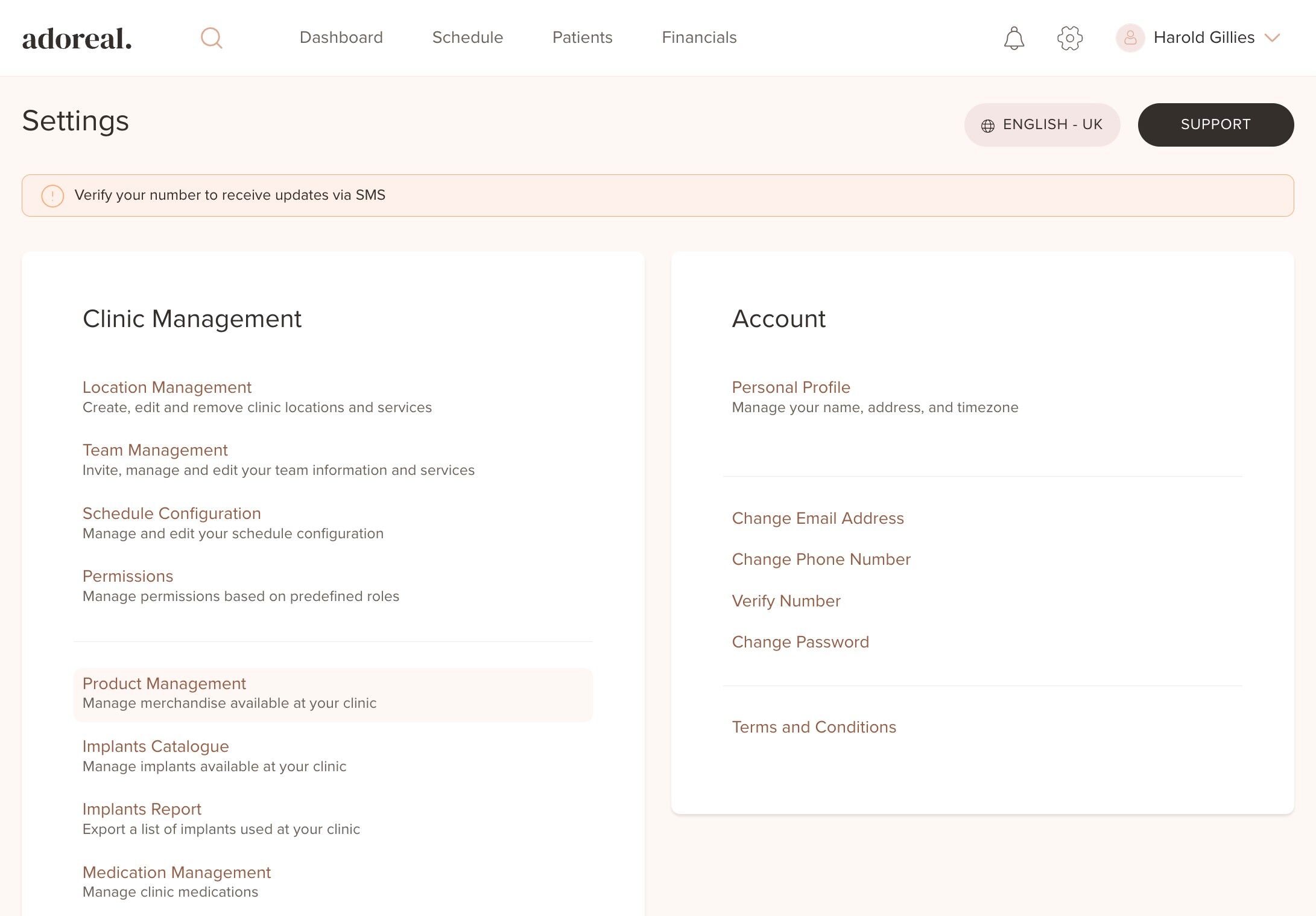Click Harold Gillies user avatar icon
This screenshot has height=916, width=1316.
(x=1130, y=38)
